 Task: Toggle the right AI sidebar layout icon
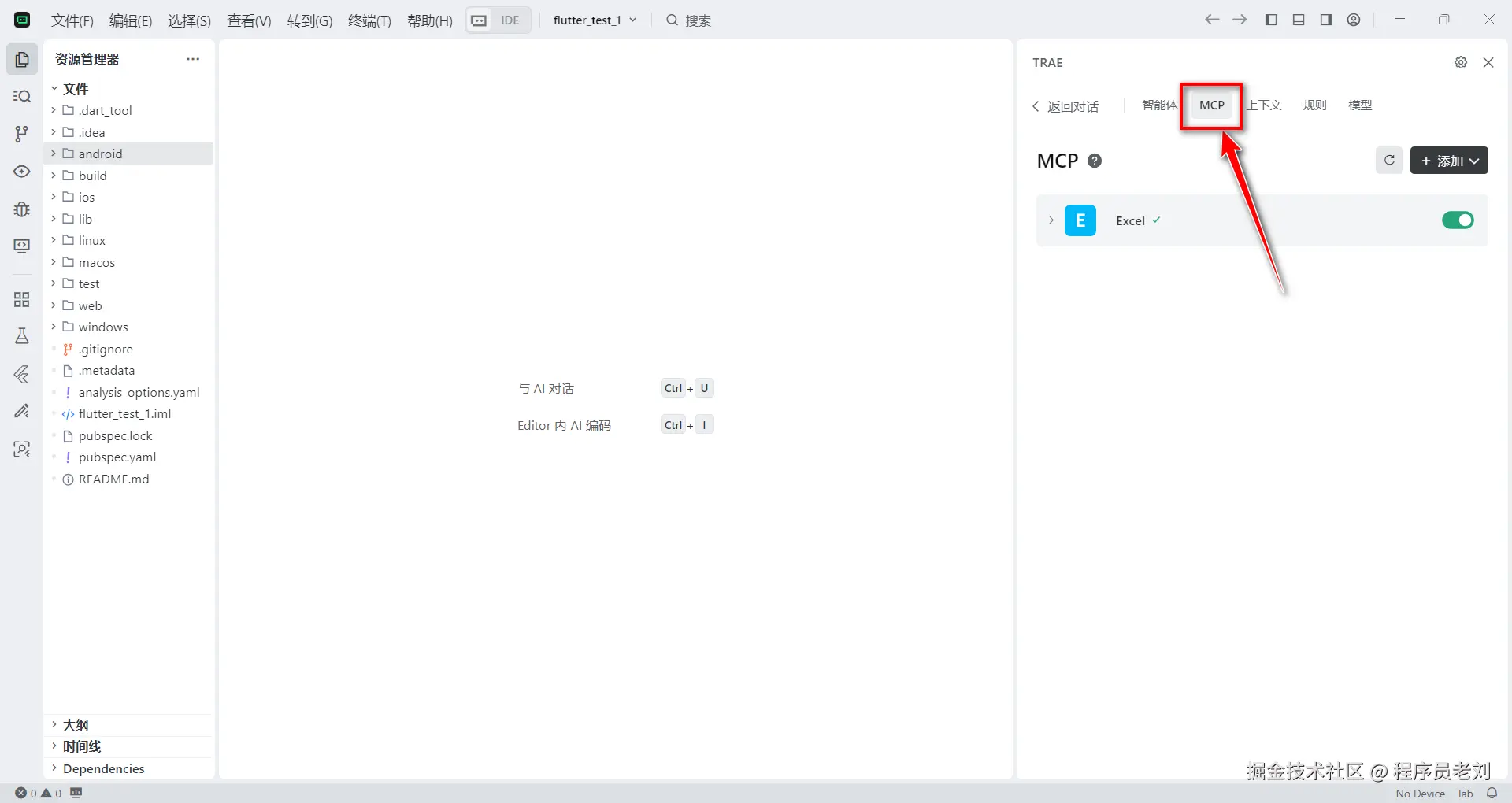pos(1326,20)
